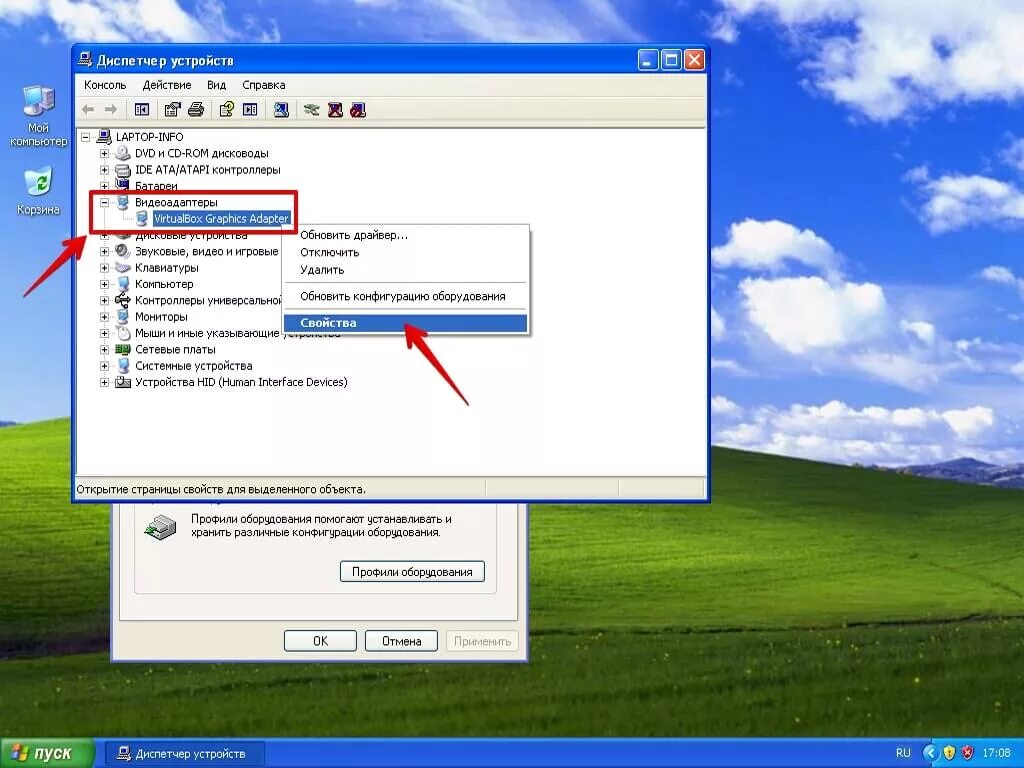Click OK in the back dialog

320,641
